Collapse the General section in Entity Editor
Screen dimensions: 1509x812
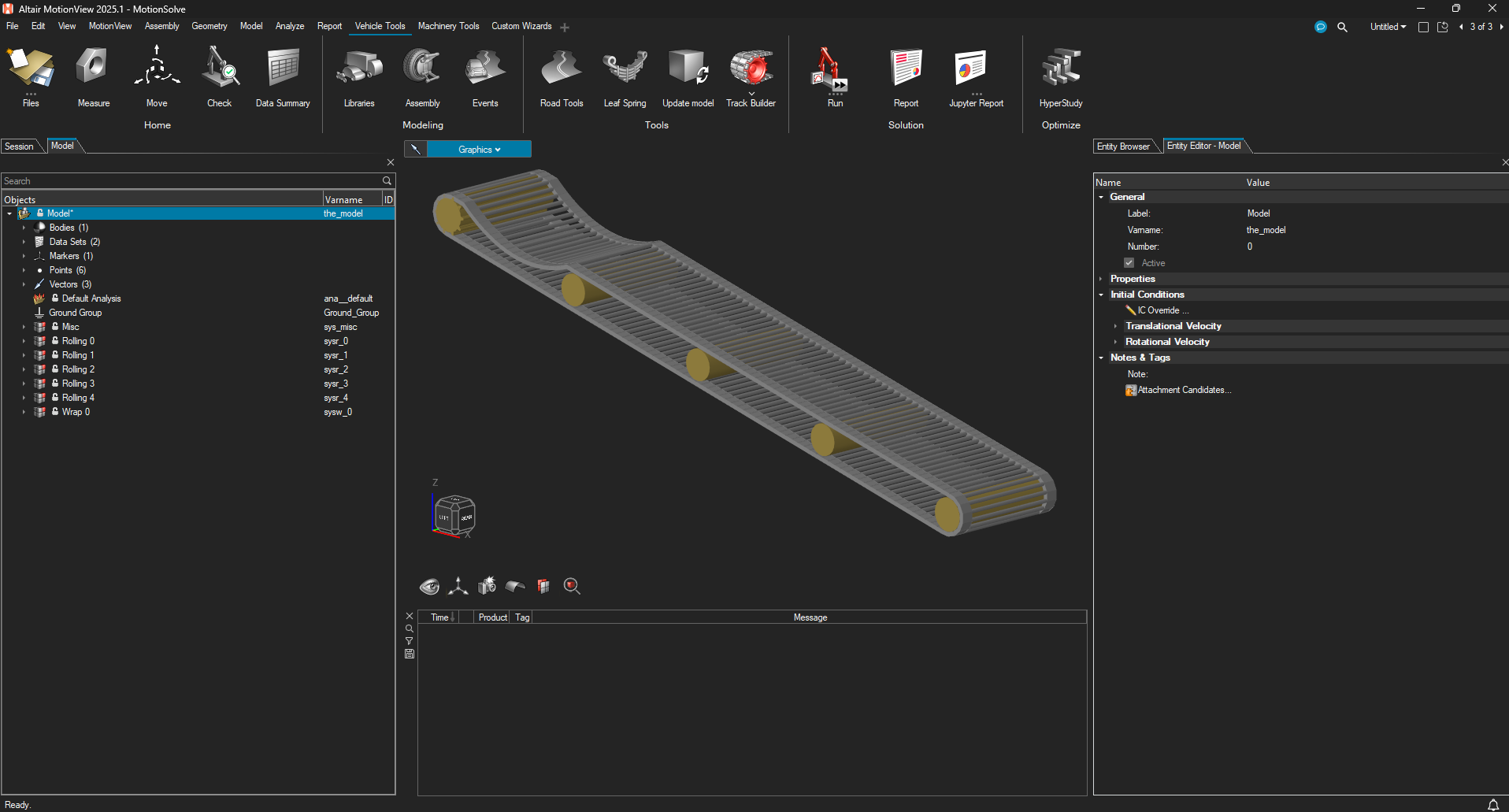[x=1101, y=197]
